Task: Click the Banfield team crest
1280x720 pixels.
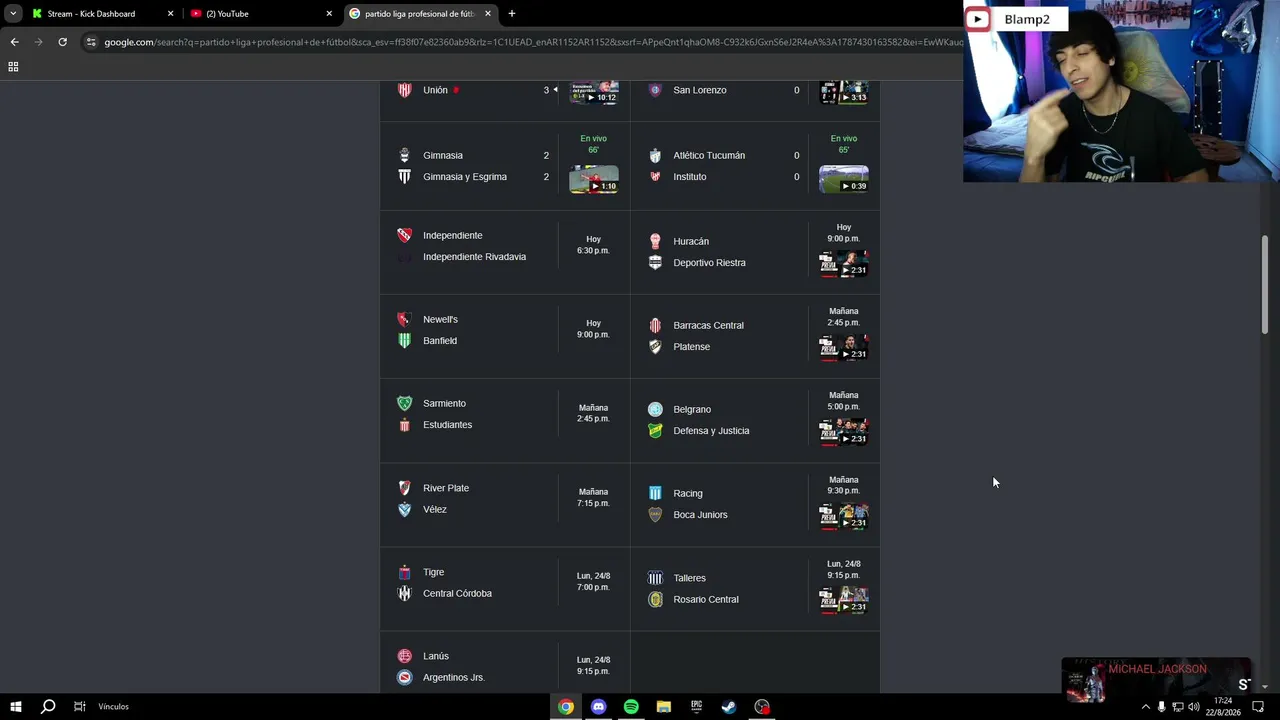Action: [x=404, y=341]
